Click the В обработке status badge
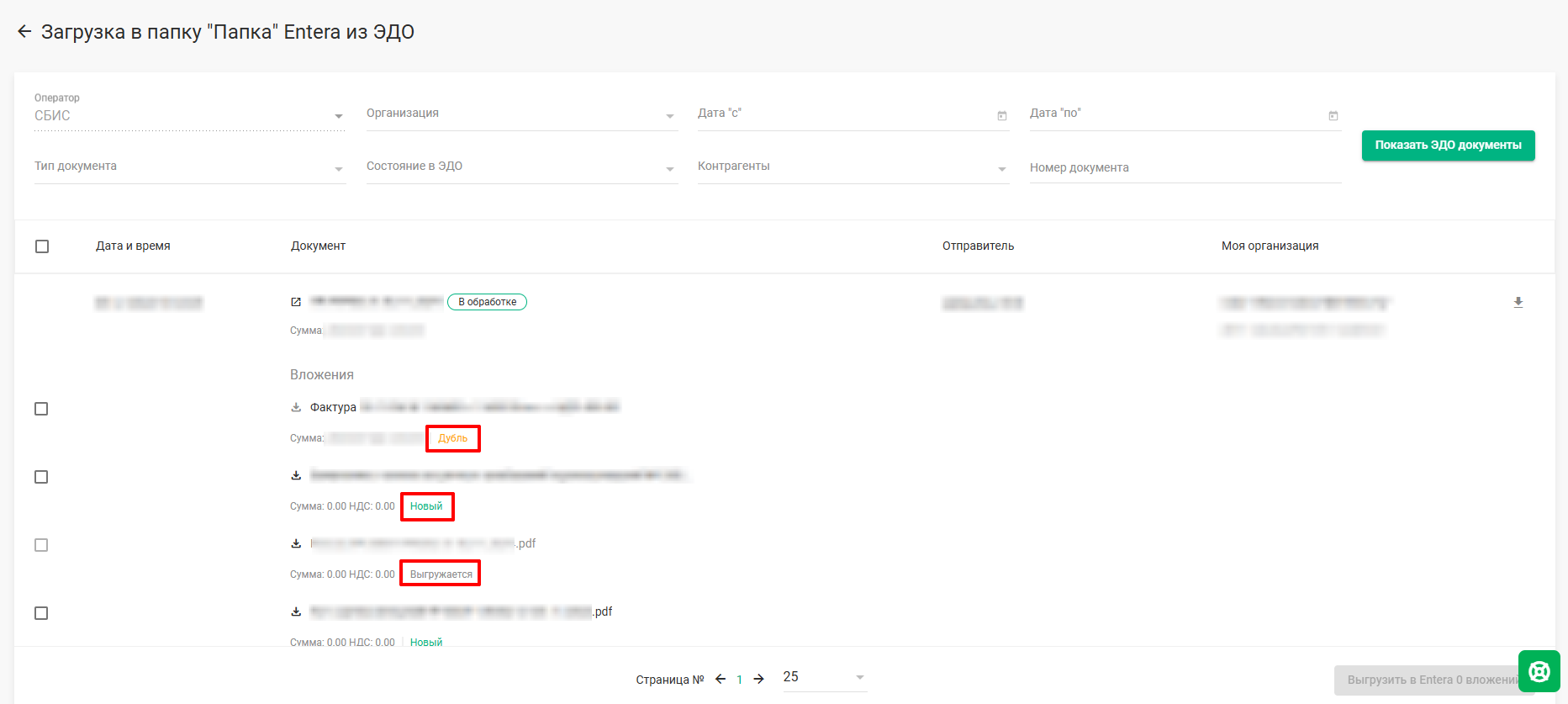The height and width of the screenshot is (704, 1568). [487, 302]
